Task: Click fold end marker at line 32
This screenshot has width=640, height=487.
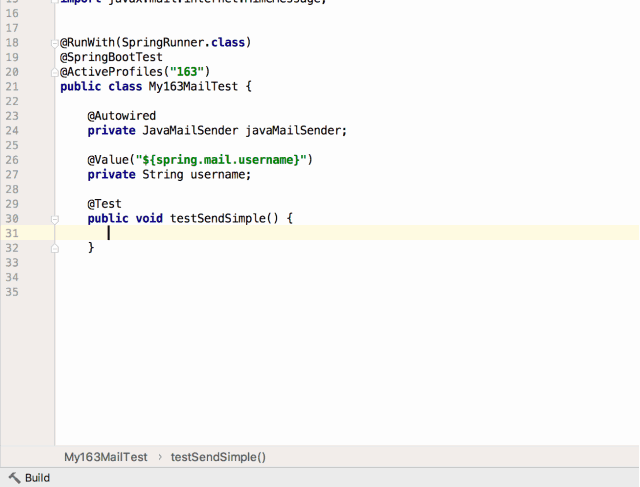Action: (56, 247)
